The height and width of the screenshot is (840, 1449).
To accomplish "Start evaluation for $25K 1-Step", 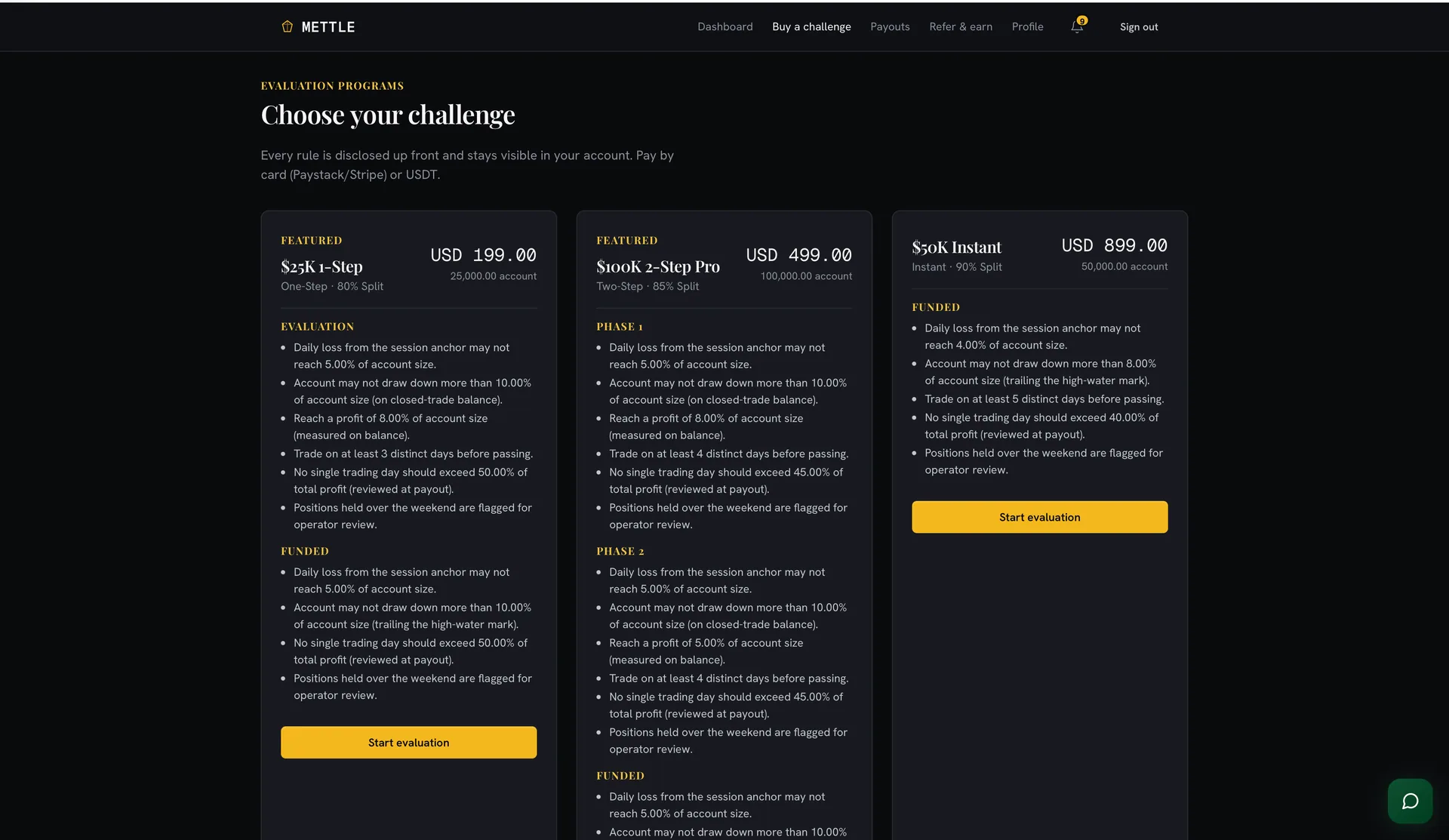I will click(408, 743).
